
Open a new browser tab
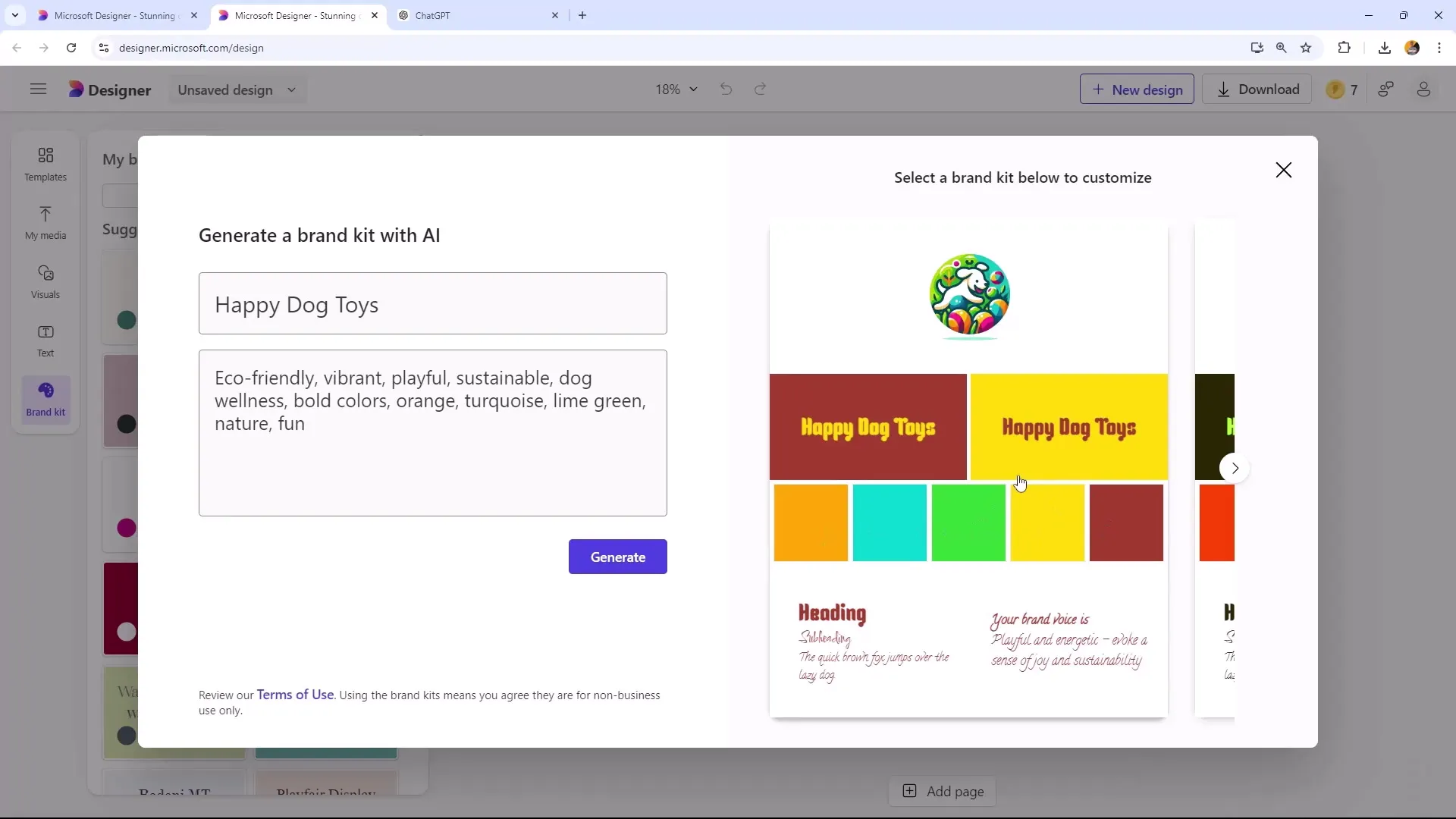(582, 15)
